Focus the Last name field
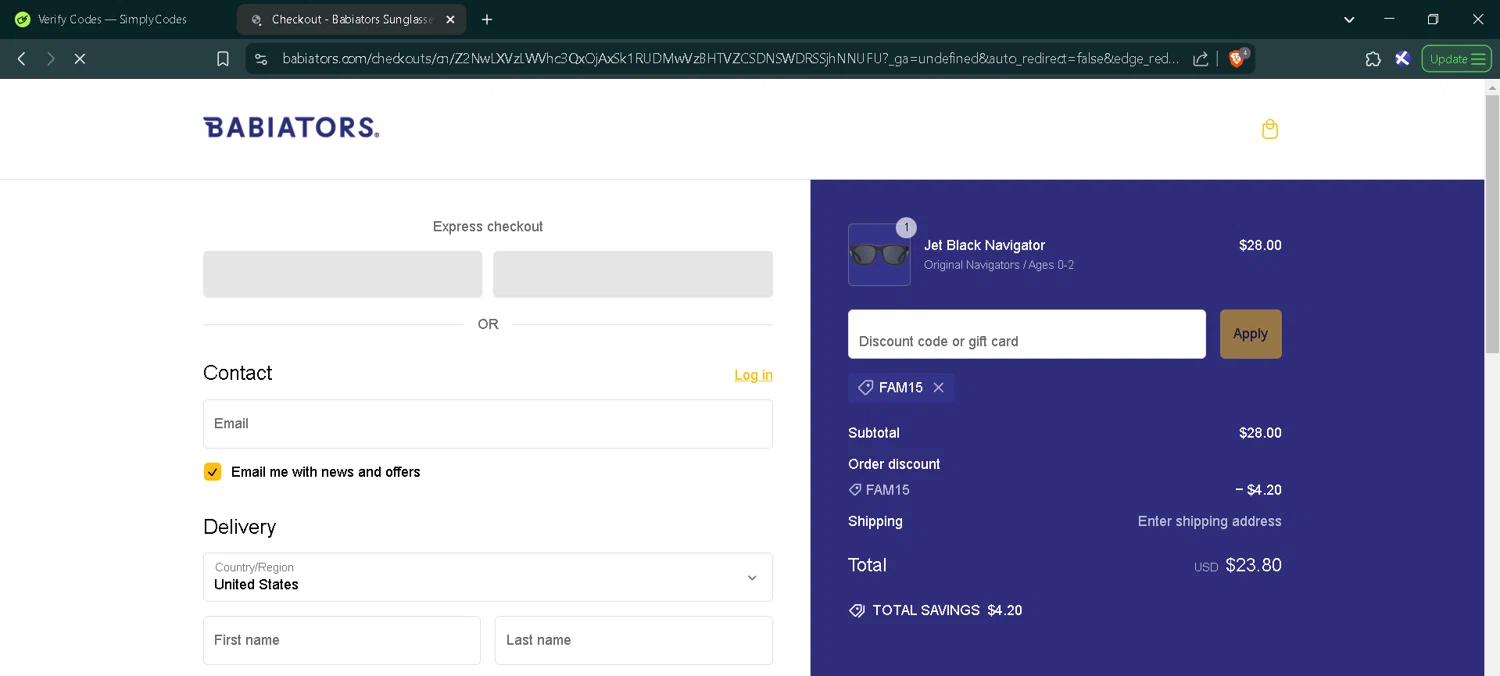Screen dimensions: 1500x676 (634, 640)
